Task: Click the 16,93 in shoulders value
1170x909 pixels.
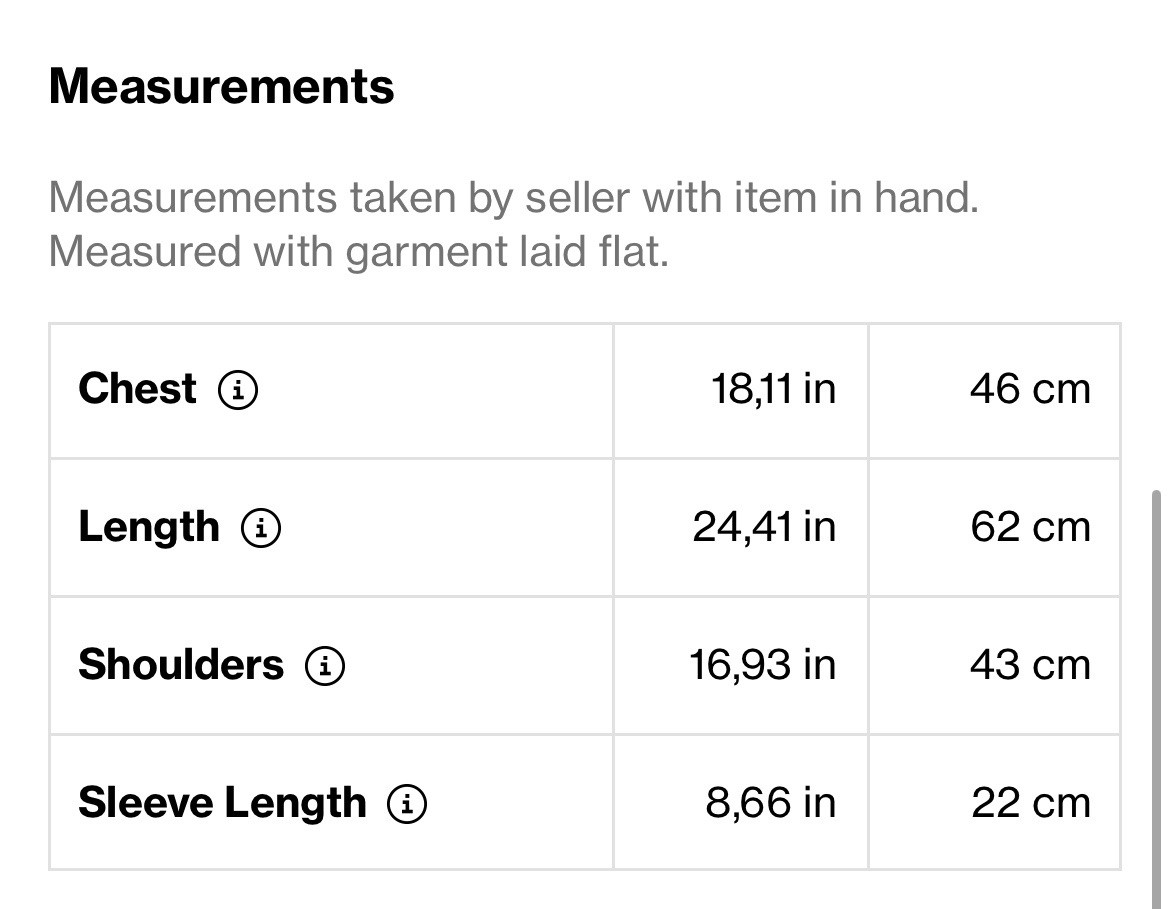Action: click(762, 665)
